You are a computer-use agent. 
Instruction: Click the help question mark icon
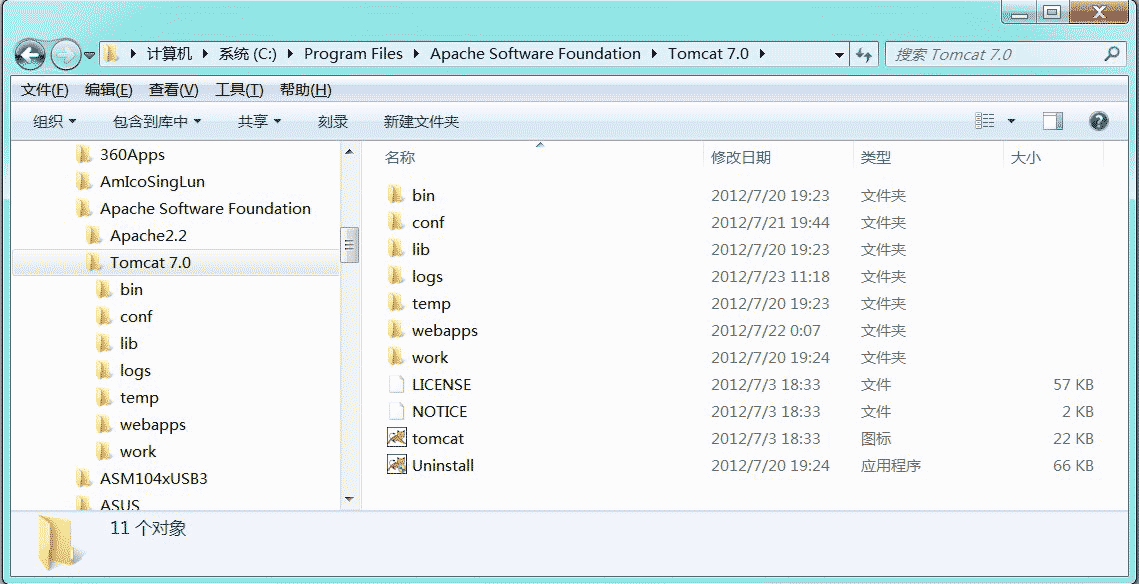point(1098,121)
